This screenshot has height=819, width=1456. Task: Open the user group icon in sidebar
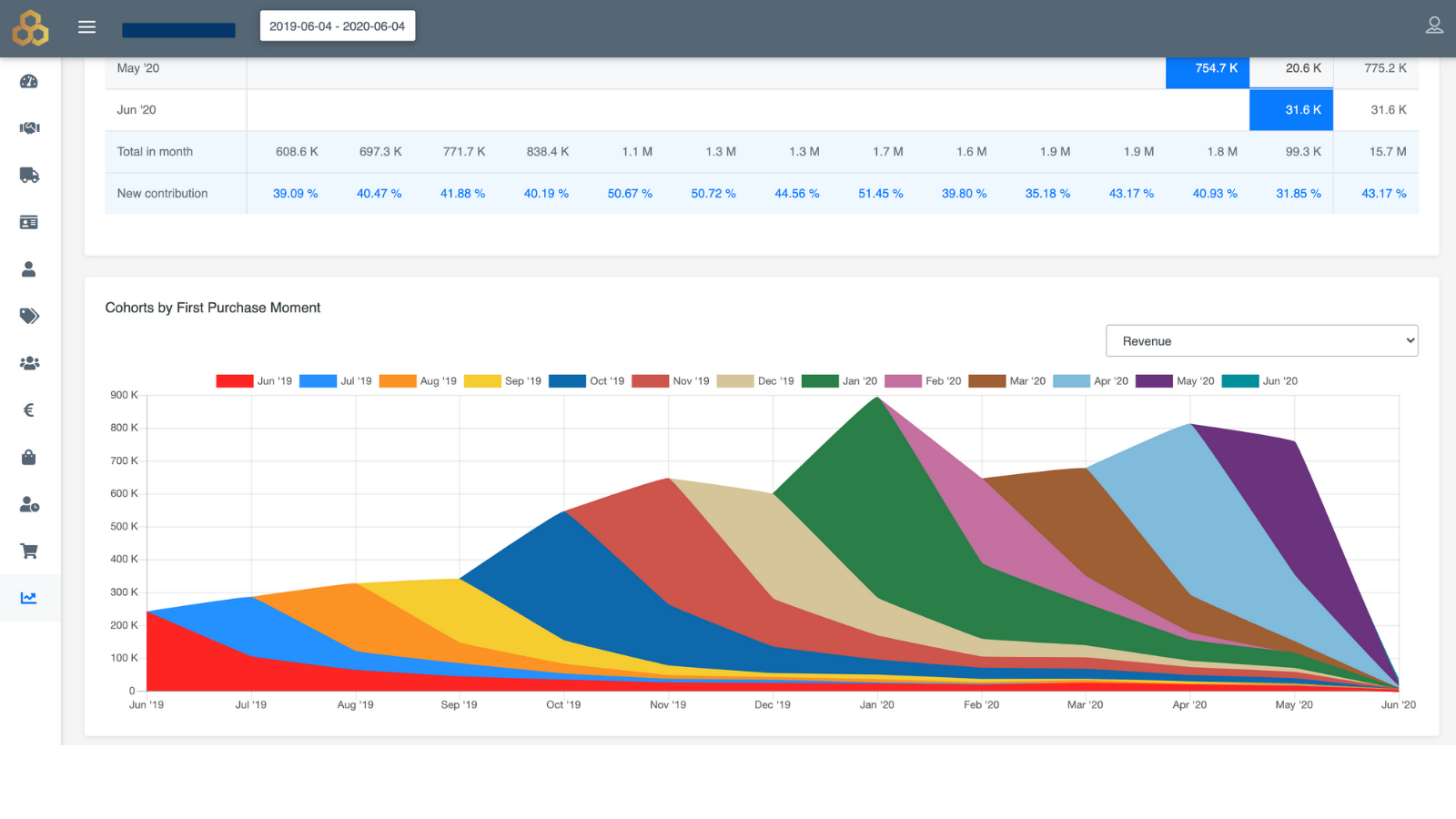(29, 363)
